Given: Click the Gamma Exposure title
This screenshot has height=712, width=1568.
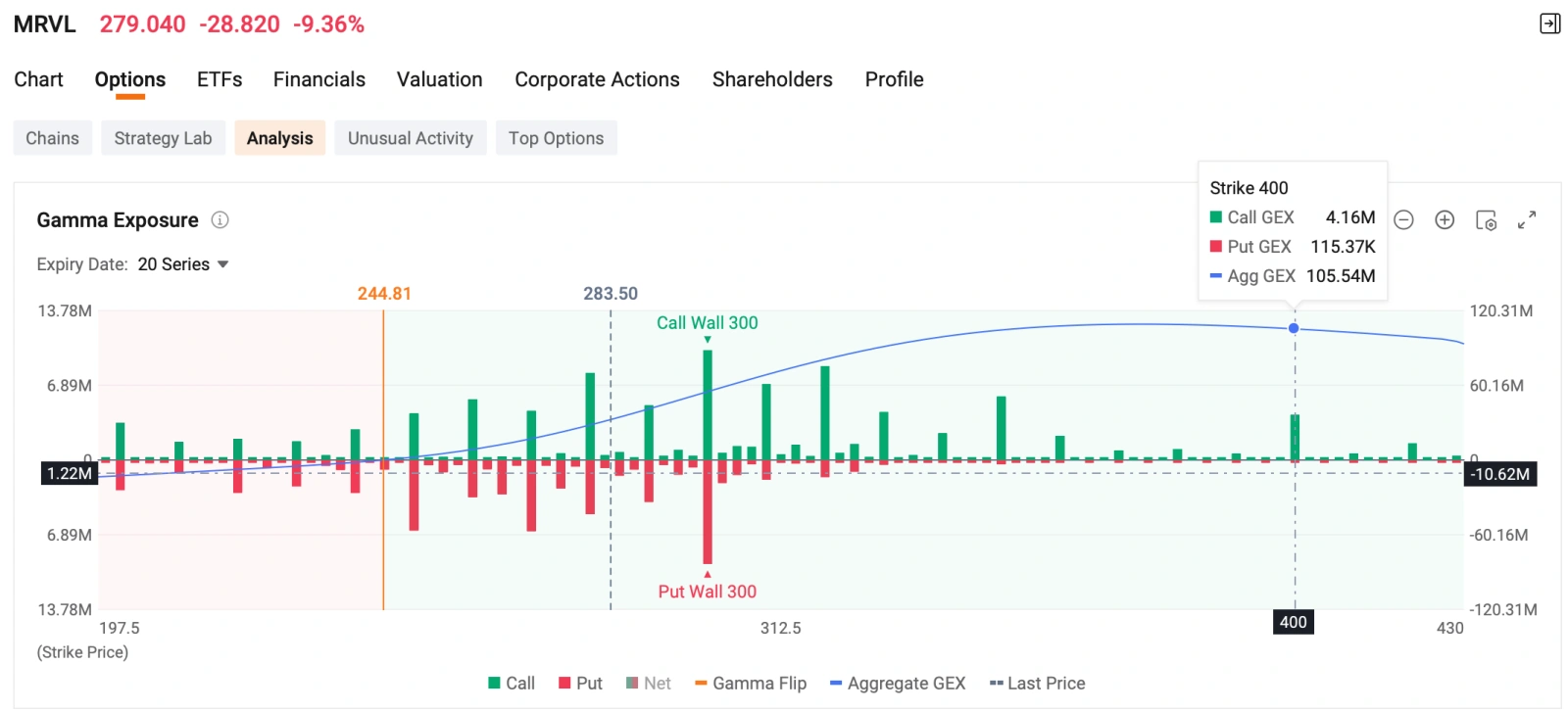Looking at the screenshot, I should click(x=118, y=220).
